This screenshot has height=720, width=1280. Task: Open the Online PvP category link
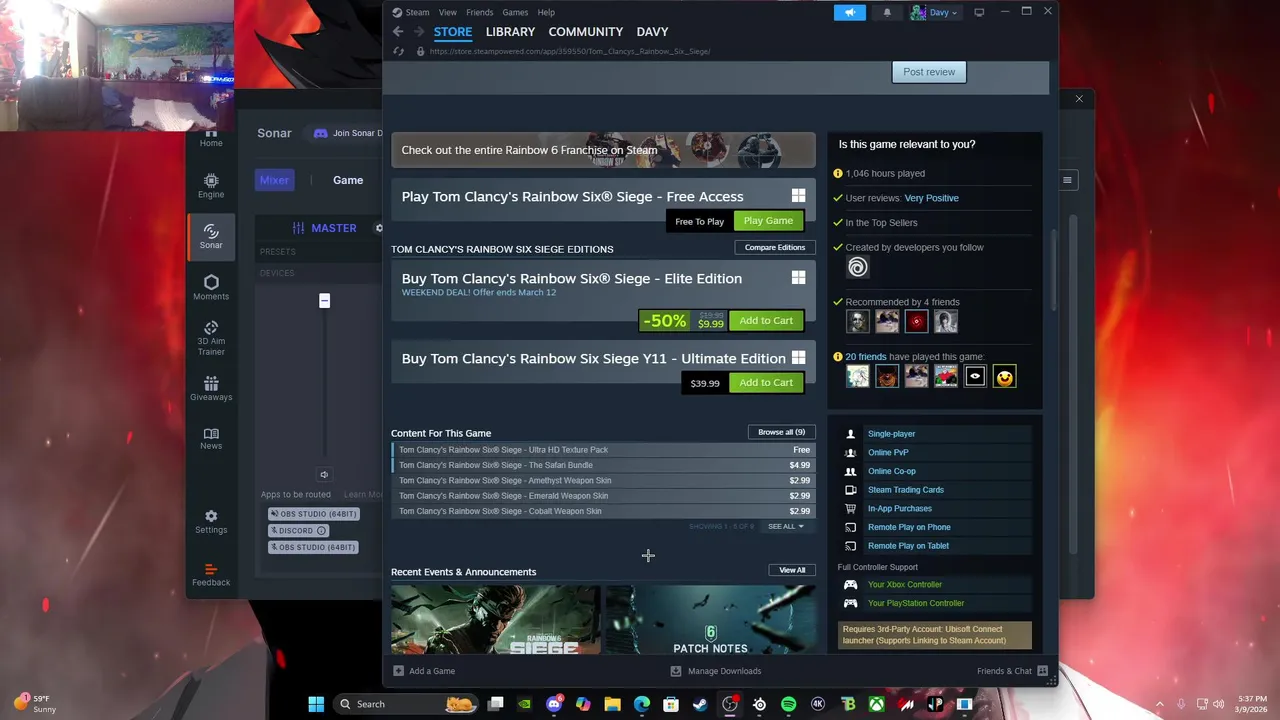[x=888, y=452]
